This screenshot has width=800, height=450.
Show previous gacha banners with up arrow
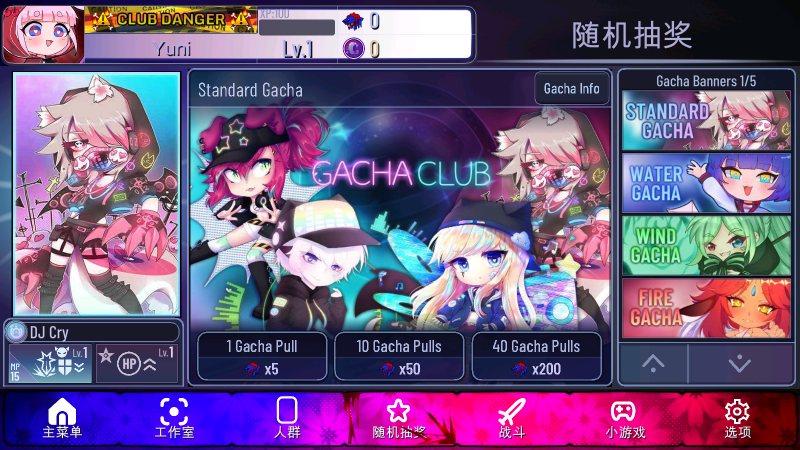(653, 363)
